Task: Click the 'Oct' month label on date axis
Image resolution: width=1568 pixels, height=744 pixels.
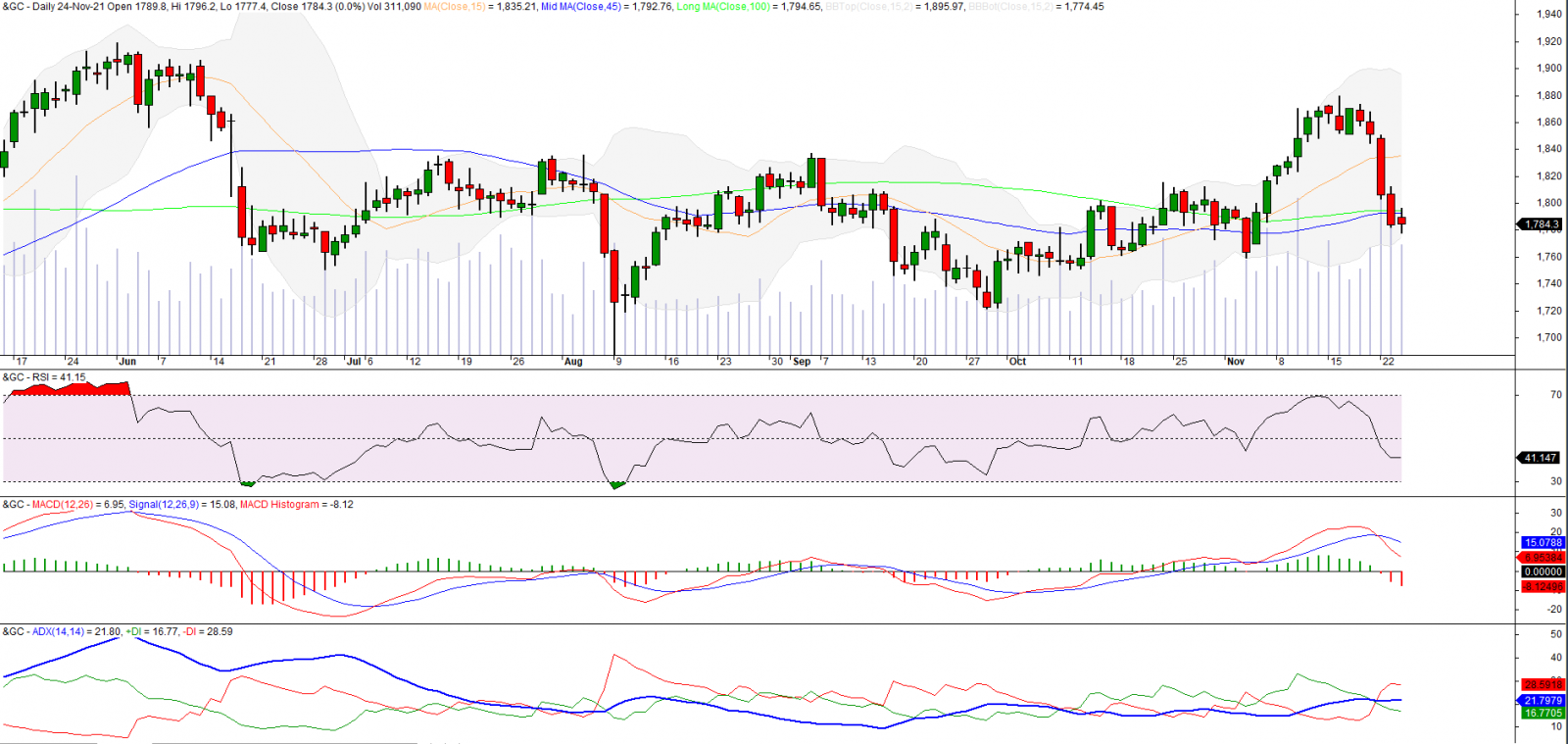Action: pos(1018,362)
